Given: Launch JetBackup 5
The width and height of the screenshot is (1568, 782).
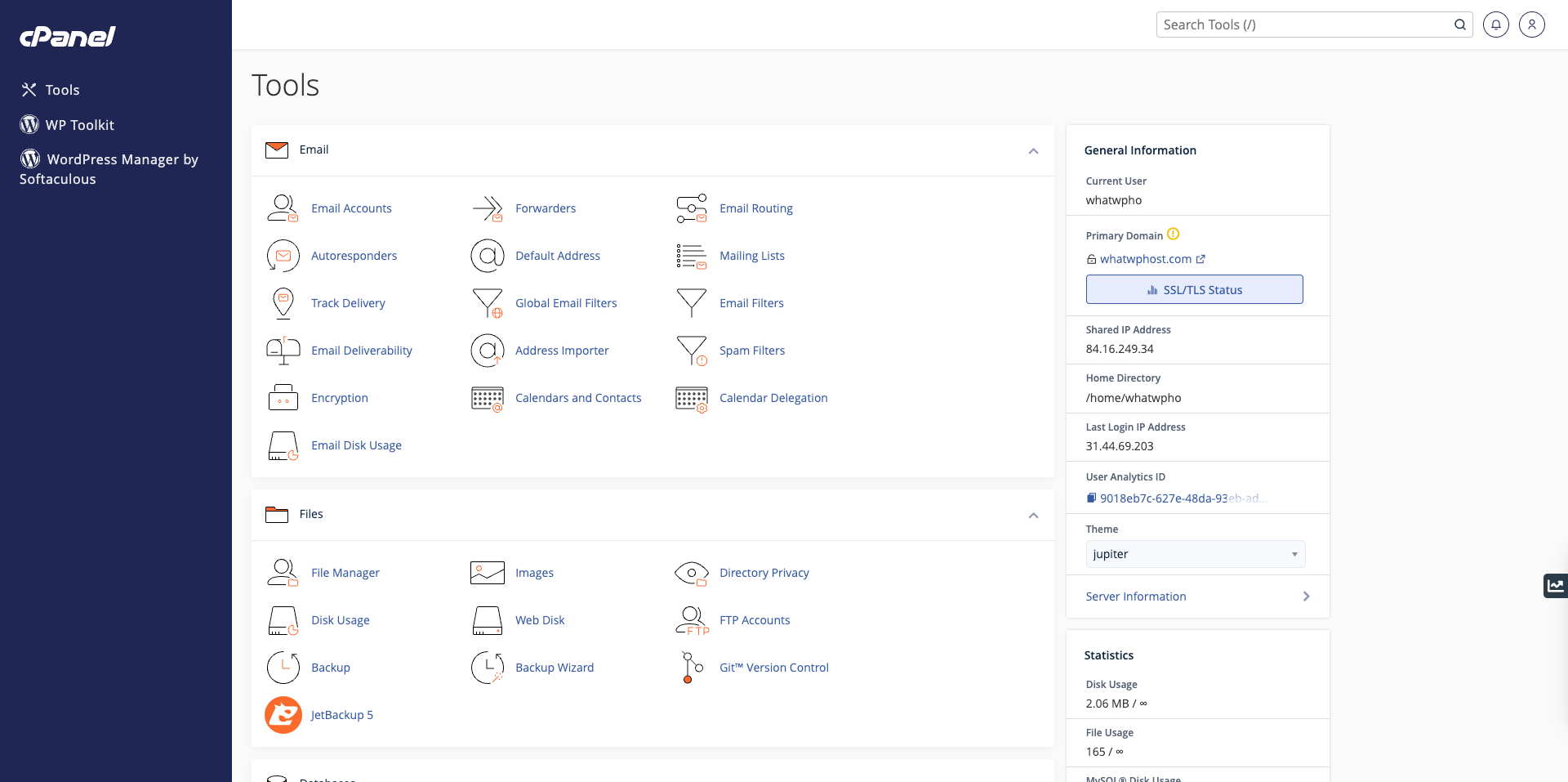Looking at the screenshot, I should pyautogui.click(x=283, y=714).
